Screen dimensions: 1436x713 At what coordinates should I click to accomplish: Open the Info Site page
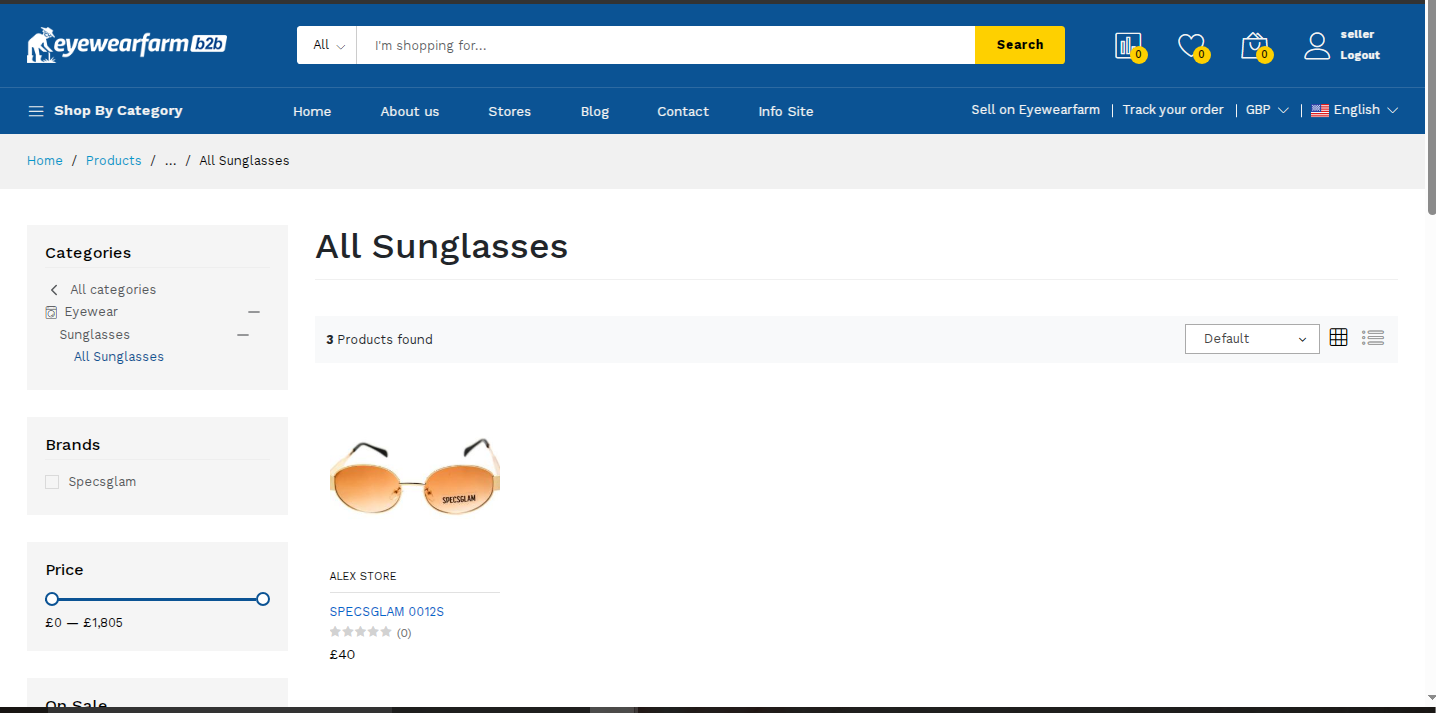click(x=786, y=112)
